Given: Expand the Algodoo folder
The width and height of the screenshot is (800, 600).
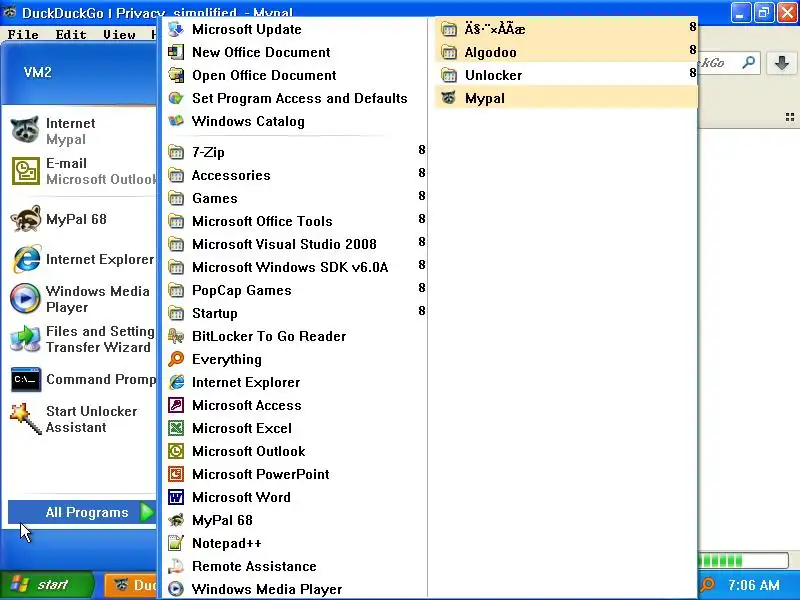Looking at the screenshot, I should click(x=565, y=52).
